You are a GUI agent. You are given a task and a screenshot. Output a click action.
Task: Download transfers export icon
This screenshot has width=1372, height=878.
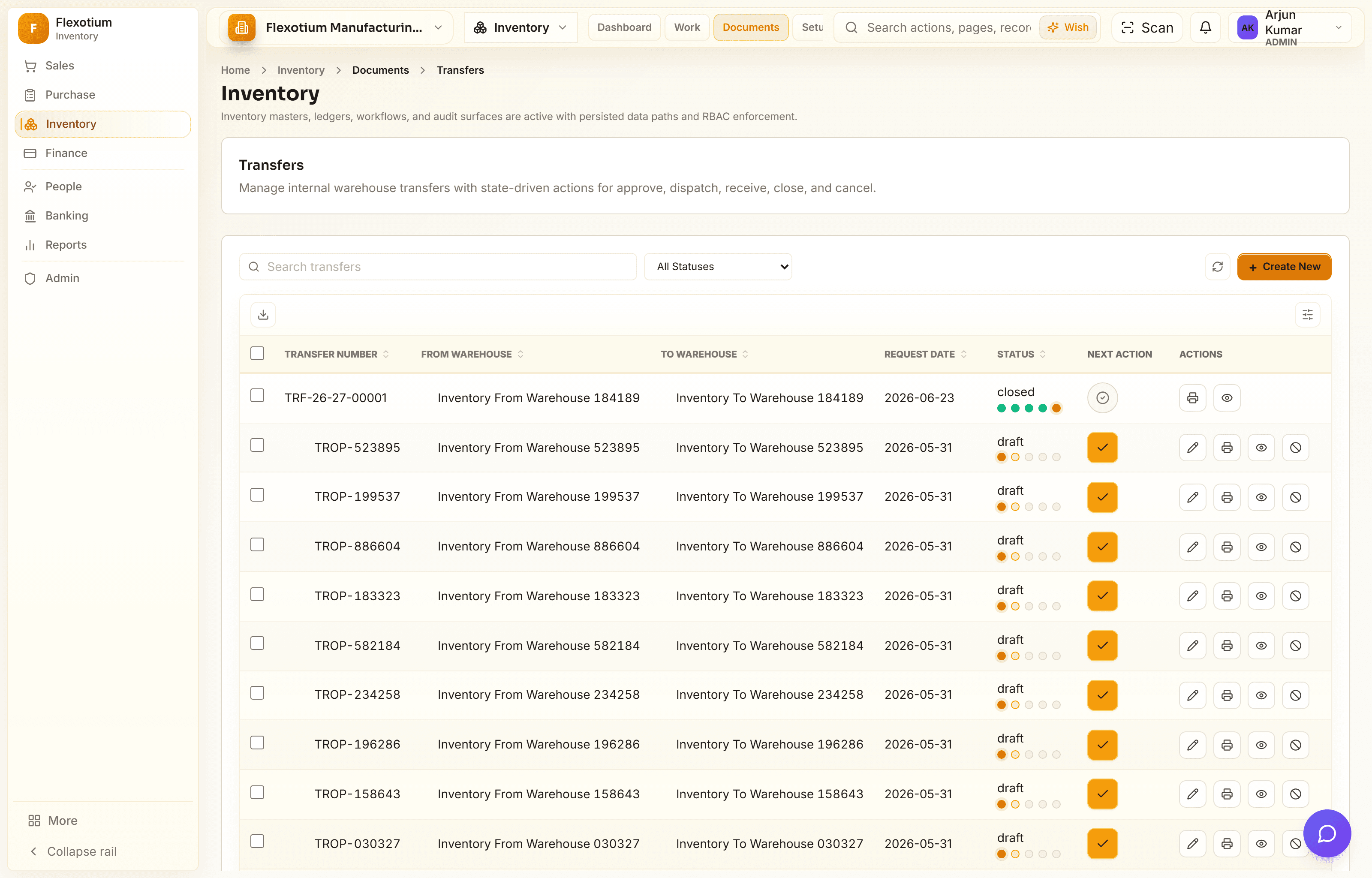click(x=263, y=315)
